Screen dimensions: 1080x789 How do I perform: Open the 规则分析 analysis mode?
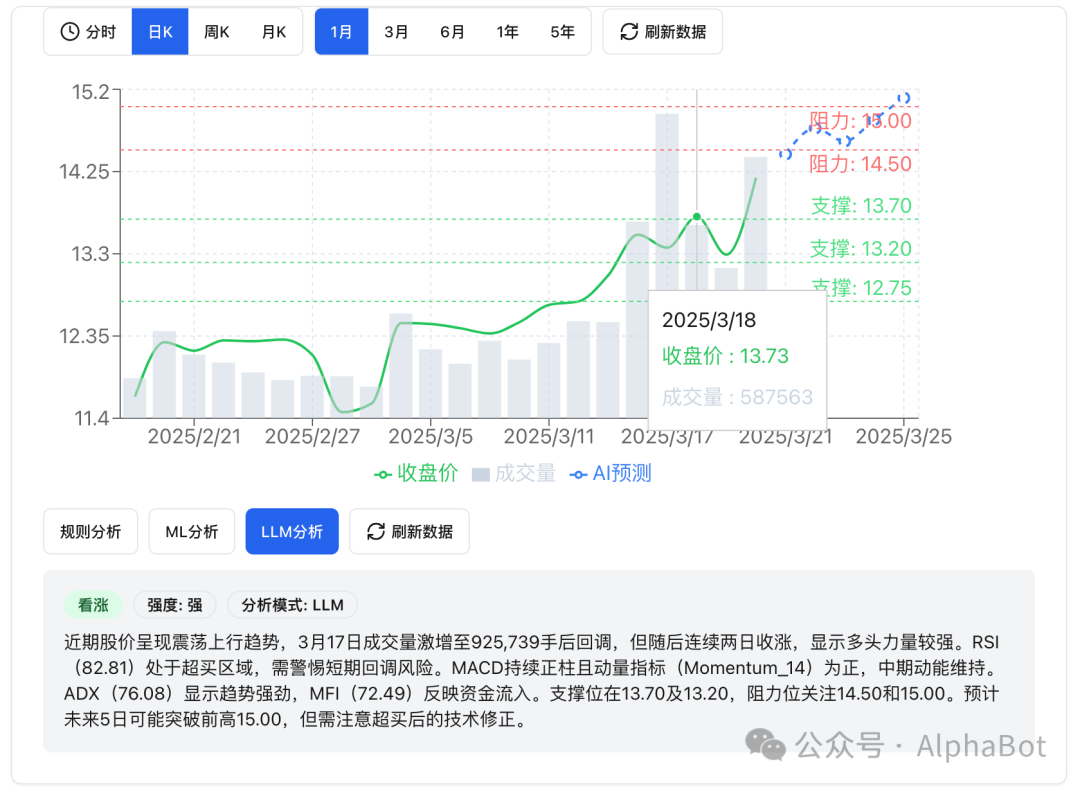tap(90, 531)
